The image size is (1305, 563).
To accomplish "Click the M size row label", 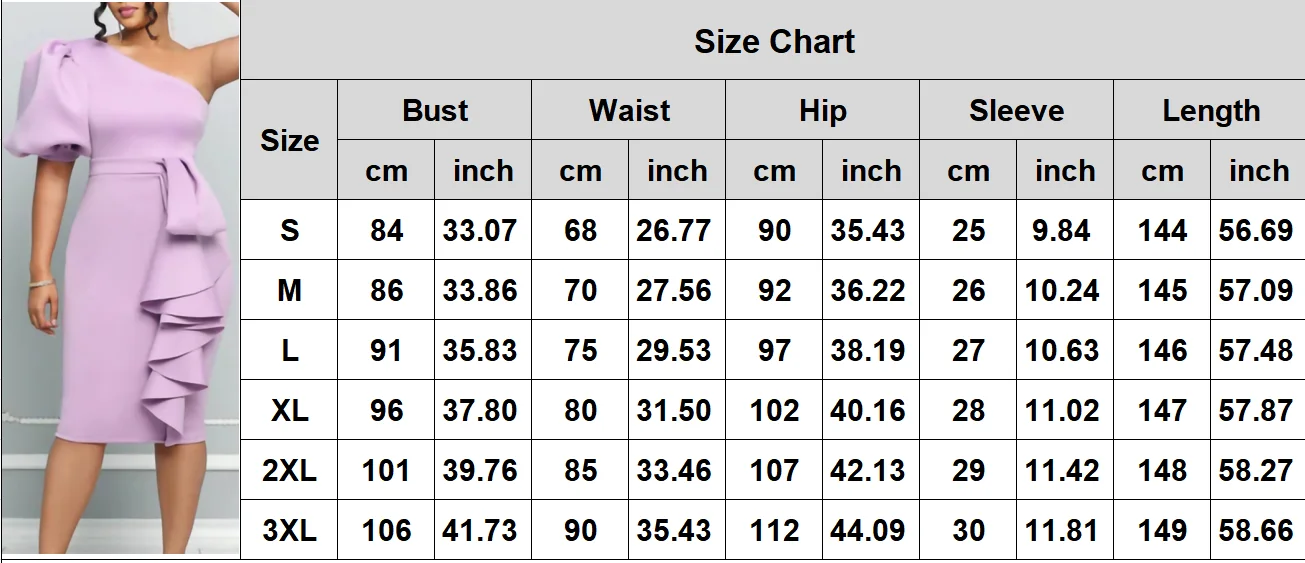I will (289, 290).
